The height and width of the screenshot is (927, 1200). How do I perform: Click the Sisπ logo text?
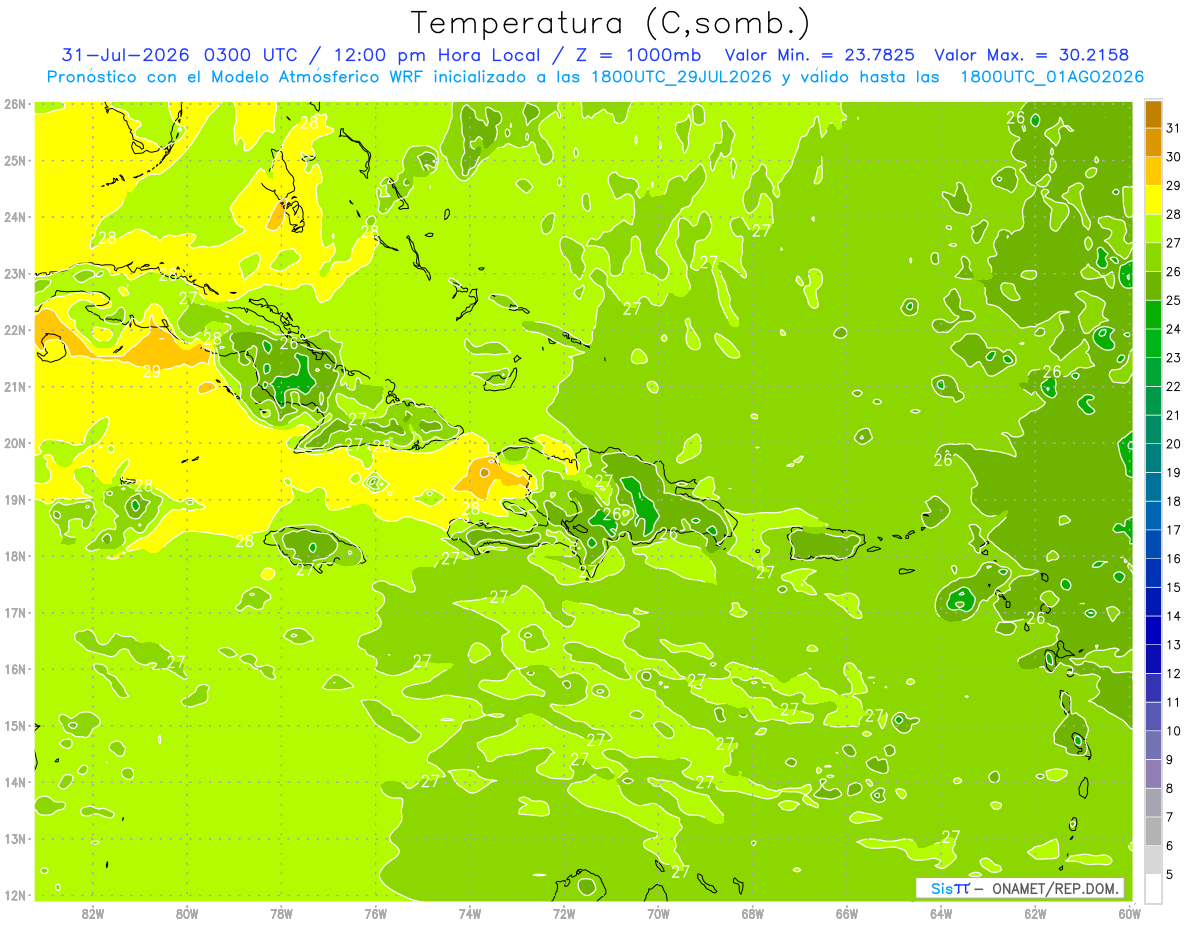coord(949,888)
